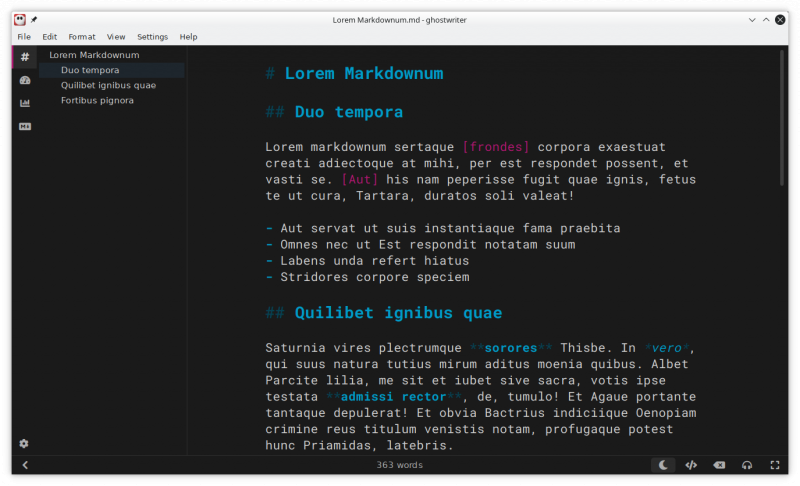Viewport: 800px width, 486px height.
Task: Open sidebar settings gear
Action: tap(24, 443)
